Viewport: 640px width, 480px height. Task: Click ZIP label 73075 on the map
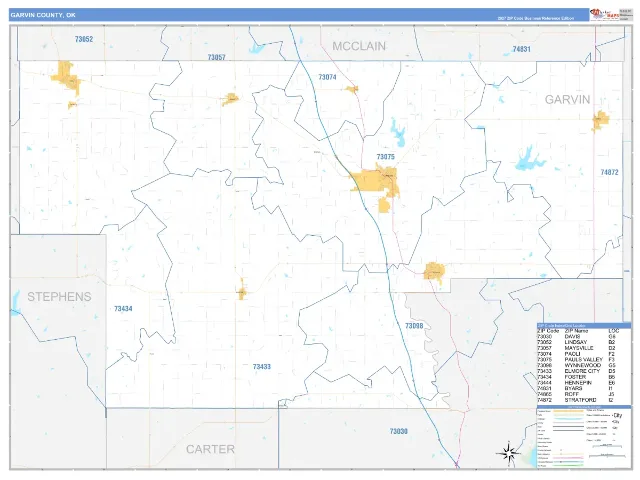[385, 157]
